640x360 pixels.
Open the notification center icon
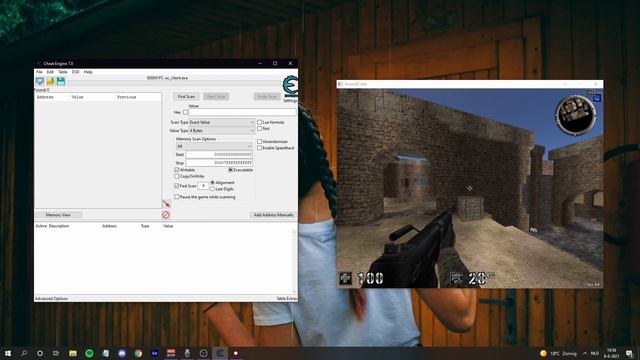tap(629, 353)
